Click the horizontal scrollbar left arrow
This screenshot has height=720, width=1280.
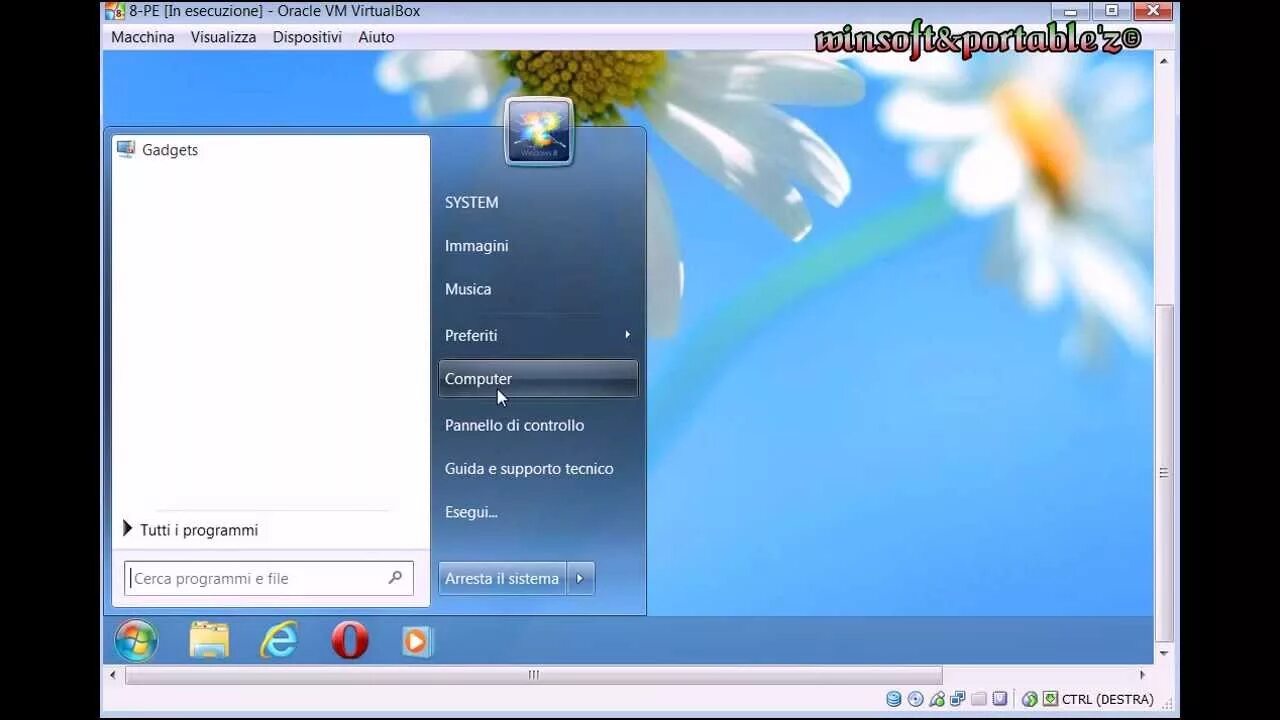112,675
